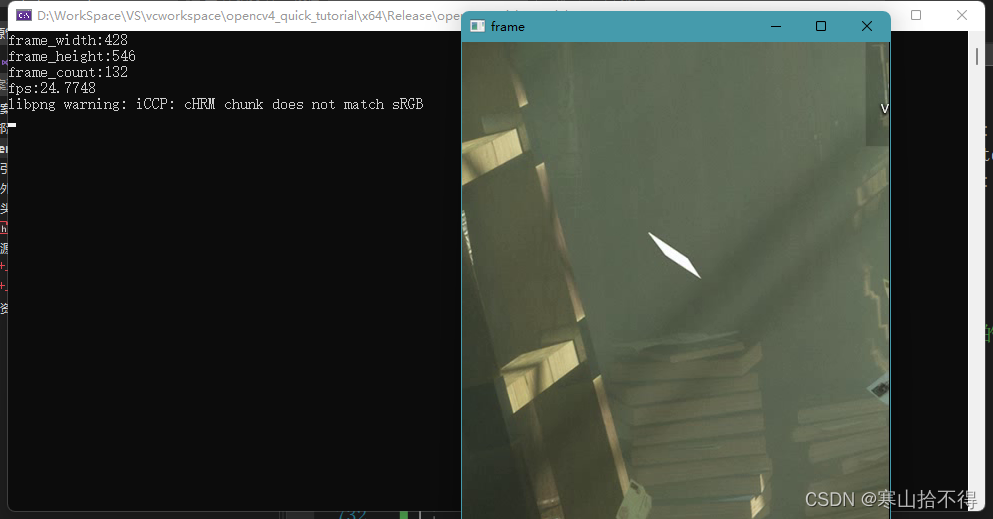Screen dimensions: 993x519
Task: Maximize the frame window
Action: [x=821, y=26]
